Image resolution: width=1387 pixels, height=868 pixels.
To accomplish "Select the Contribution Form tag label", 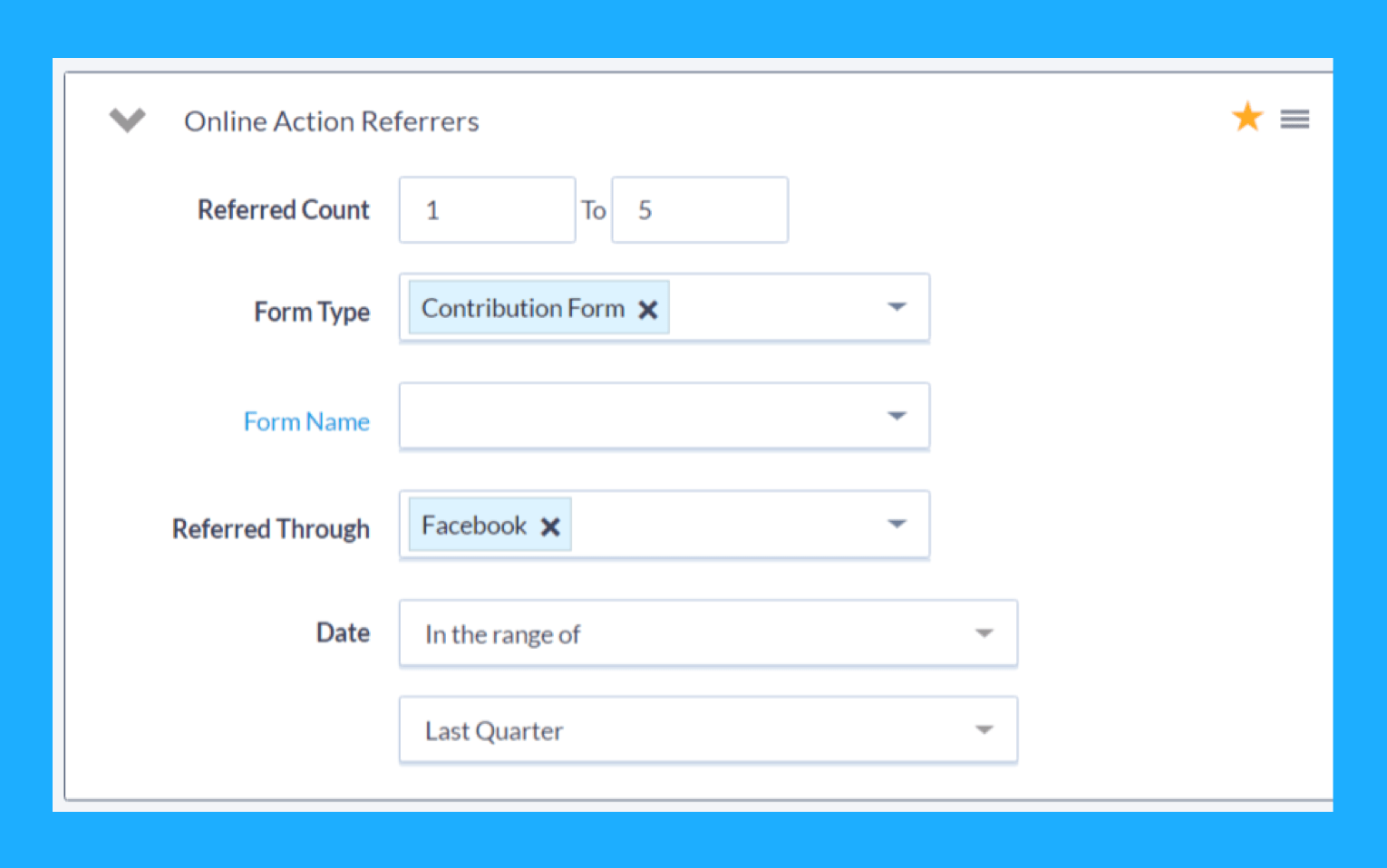I will pos(522,309).
